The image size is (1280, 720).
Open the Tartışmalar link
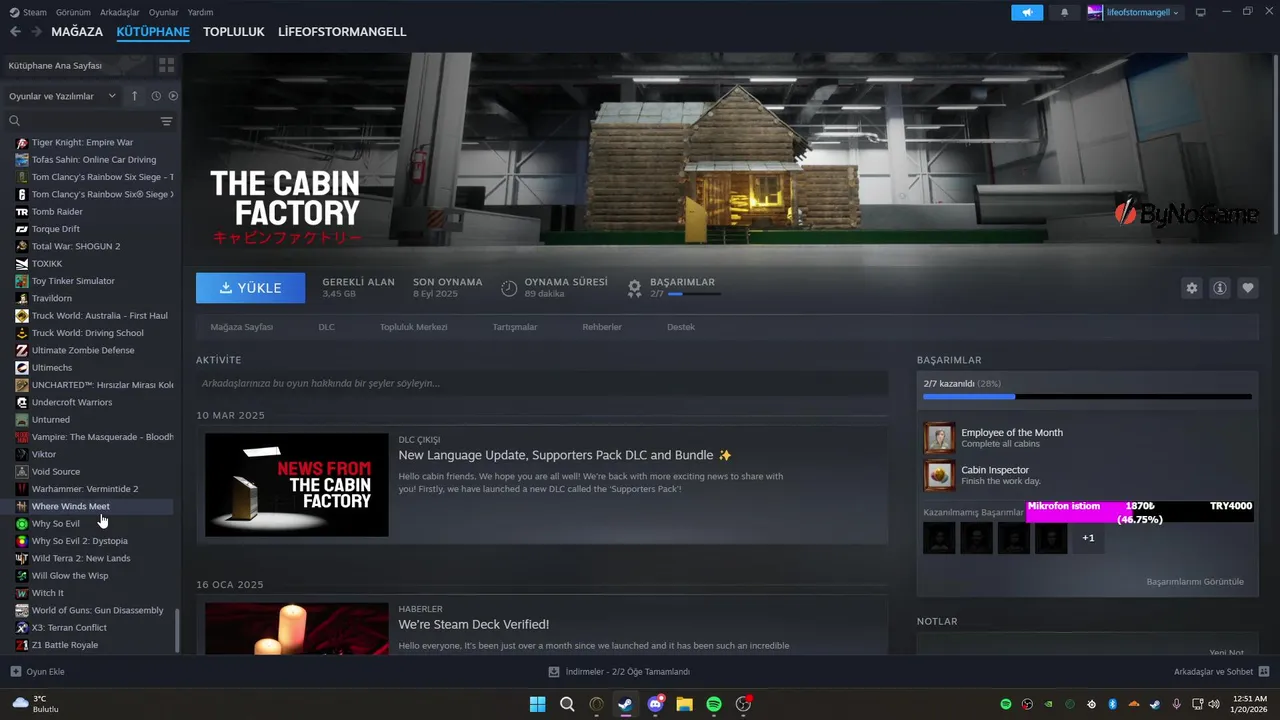(x=515, y=327)
